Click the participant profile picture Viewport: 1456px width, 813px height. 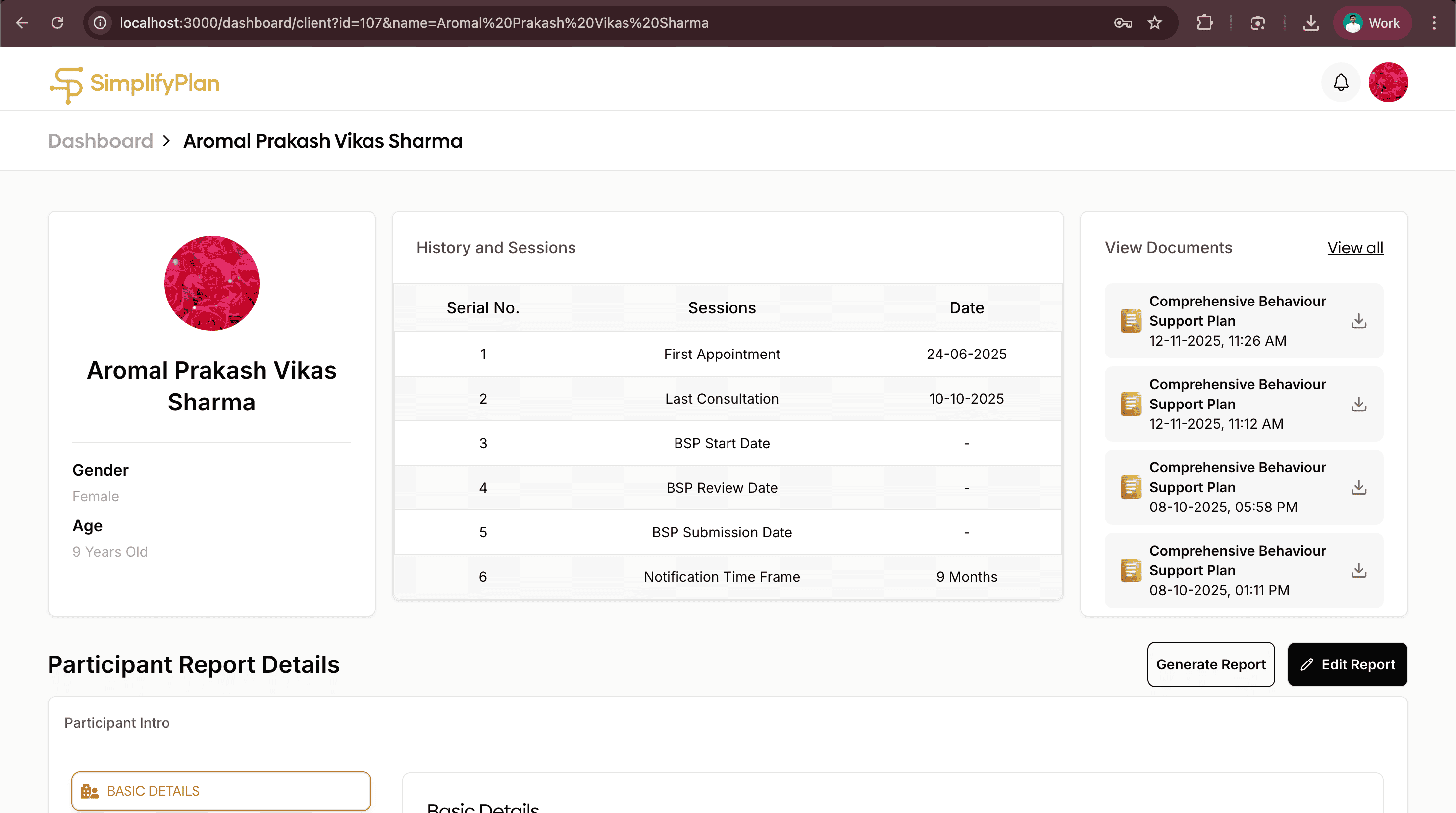click(211, 283)
